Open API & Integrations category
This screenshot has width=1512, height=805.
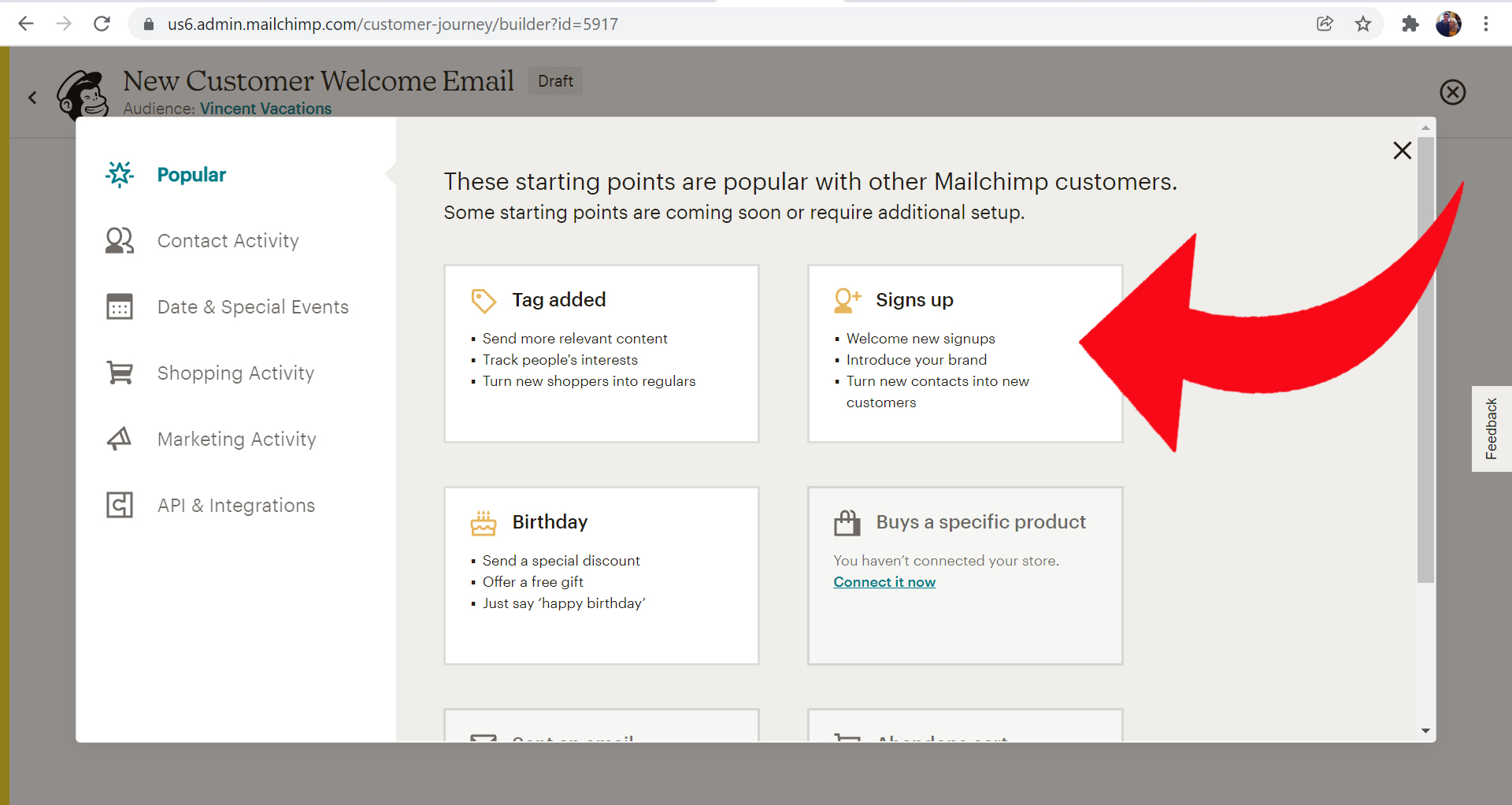tap(236, 506)
